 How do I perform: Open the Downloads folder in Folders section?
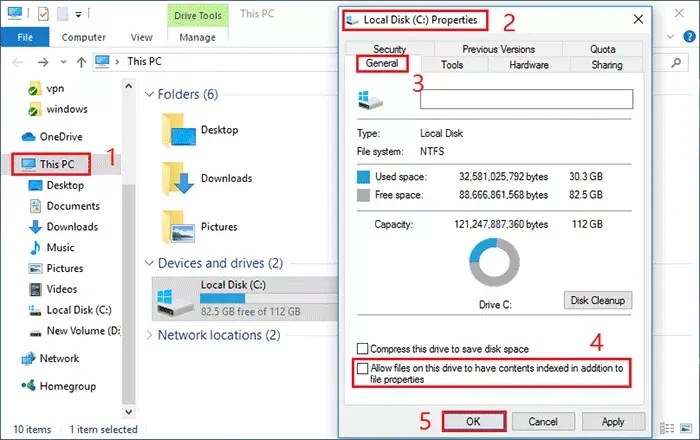(x=178, y=178)
